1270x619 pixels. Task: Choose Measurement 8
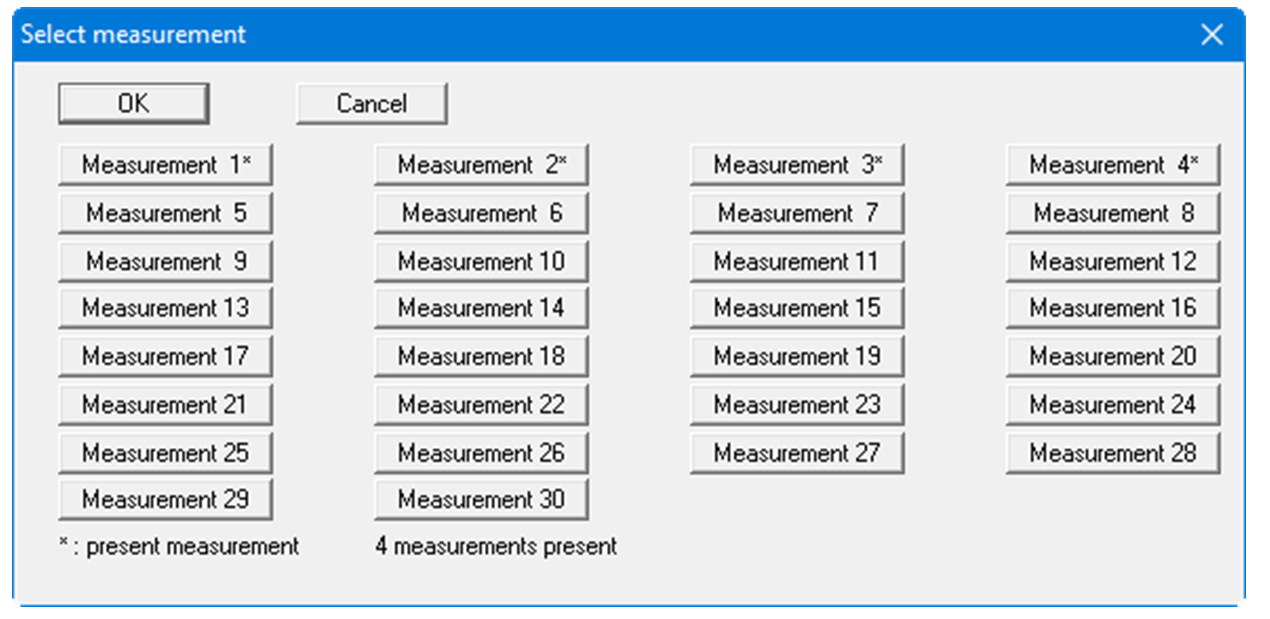pos(1113,214)
